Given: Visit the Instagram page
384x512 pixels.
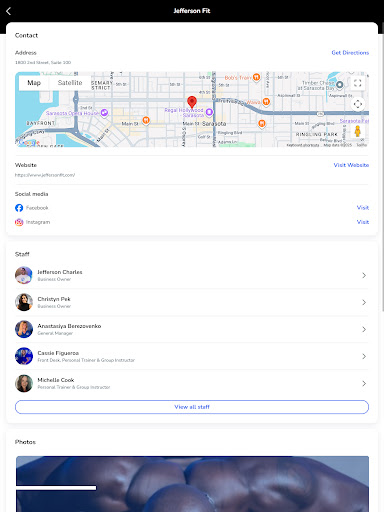Looking at the screenshot, I should coord(363,222).
